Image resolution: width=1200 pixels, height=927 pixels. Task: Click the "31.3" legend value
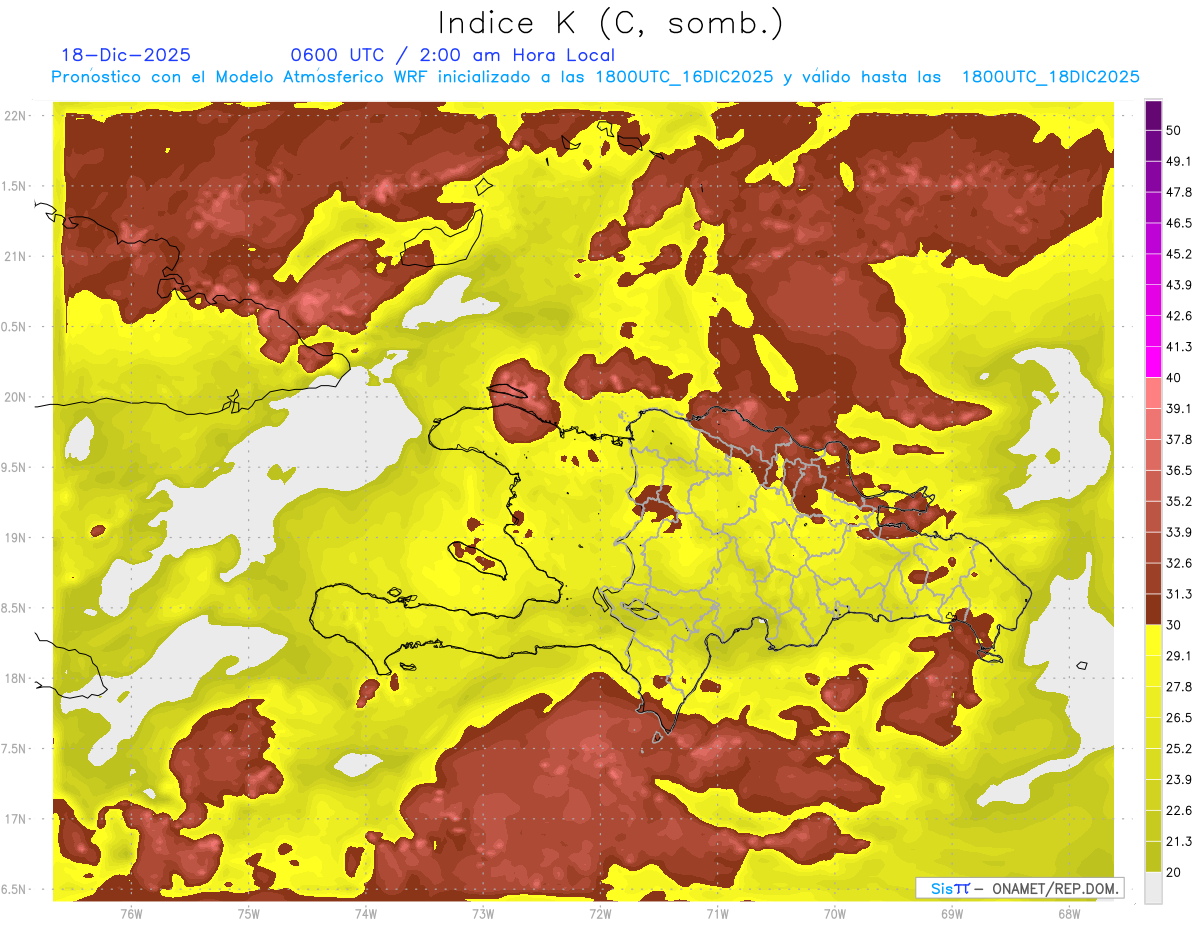click(1178, 594)
